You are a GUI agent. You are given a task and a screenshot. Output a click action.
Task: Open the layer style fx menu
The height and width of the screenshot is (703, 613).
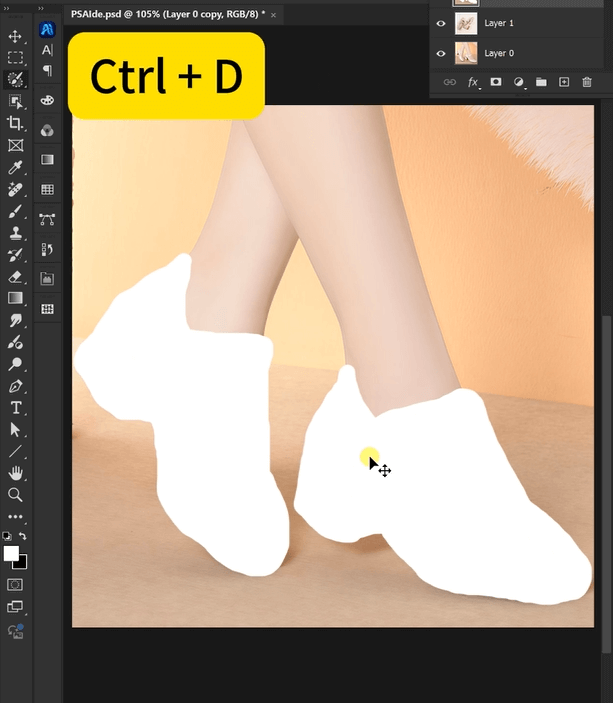pyautogui.click(x=473, y=82)
